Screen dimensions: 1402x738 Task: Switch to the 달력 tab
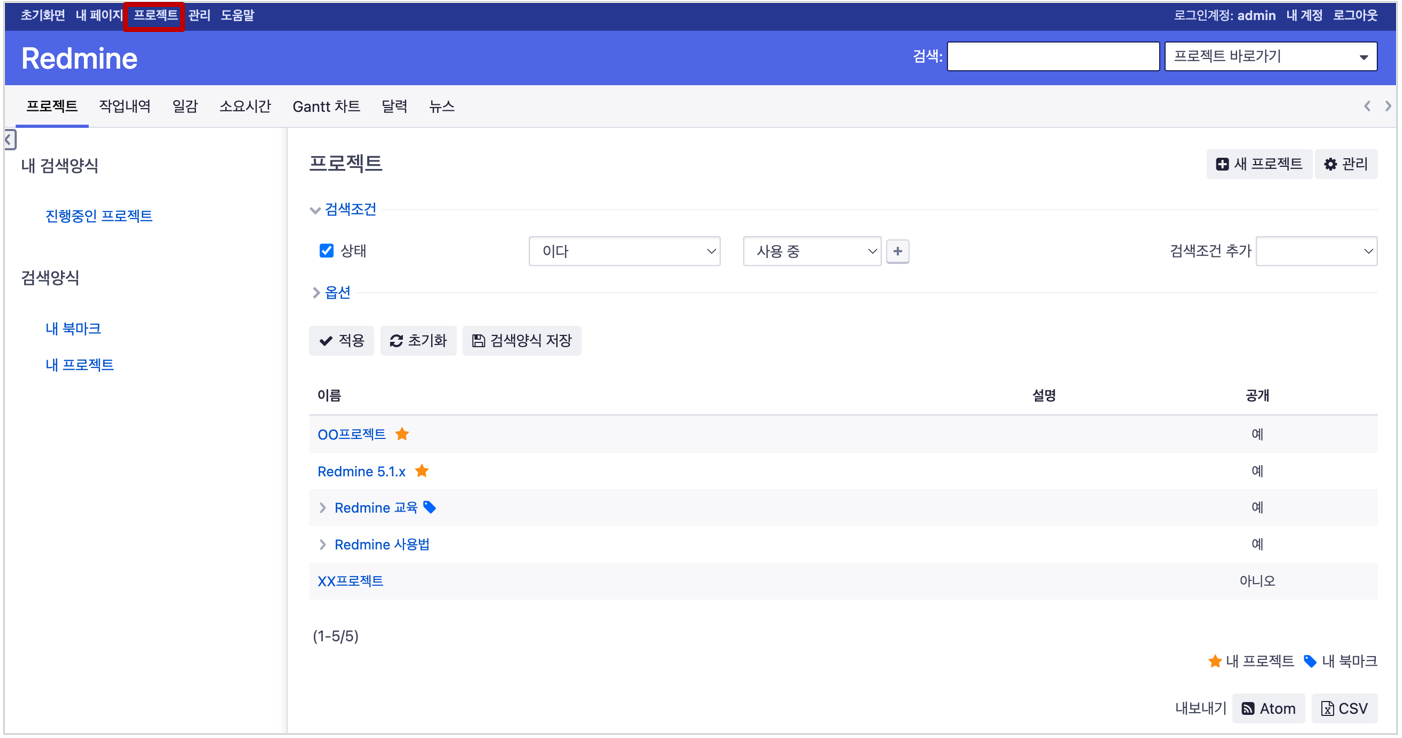(x=395, y=106)
